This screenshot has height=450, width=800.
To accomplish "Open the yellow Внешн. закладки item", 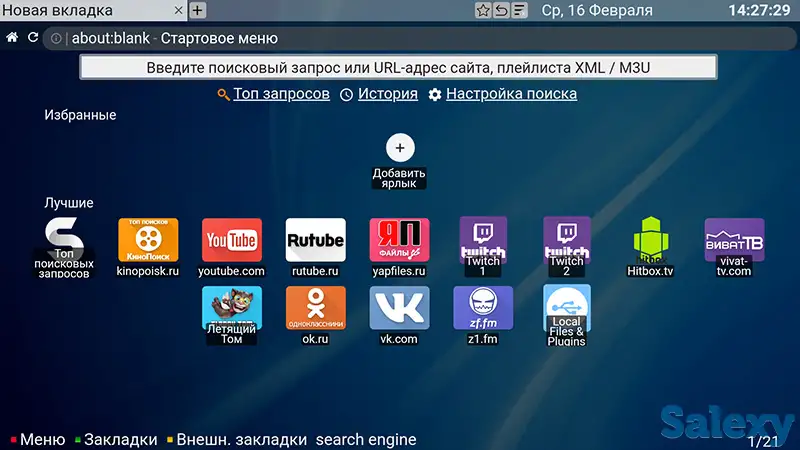I will click(237, 439).
